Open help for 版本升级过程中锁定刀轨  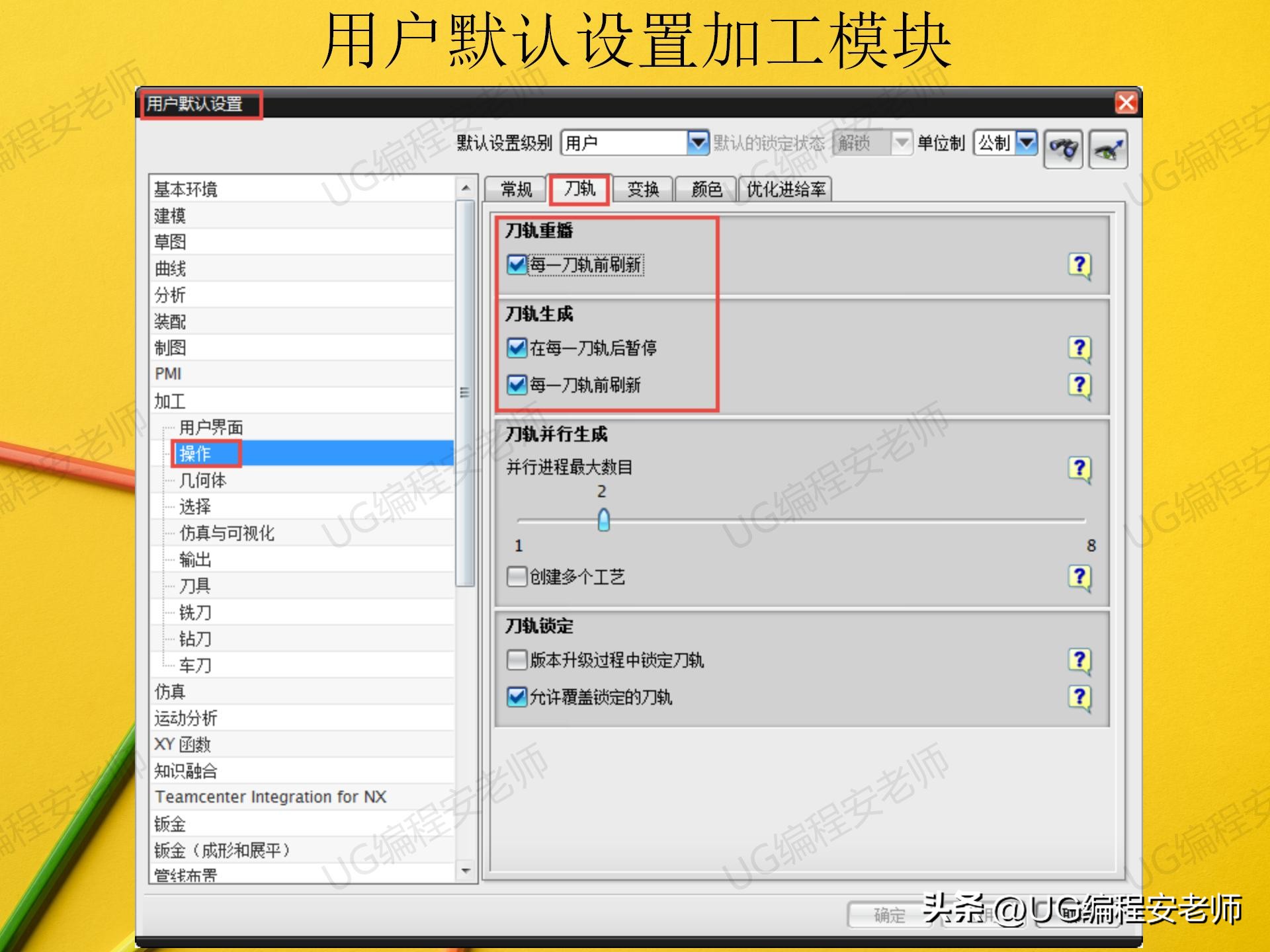[x=1079, y=660]
